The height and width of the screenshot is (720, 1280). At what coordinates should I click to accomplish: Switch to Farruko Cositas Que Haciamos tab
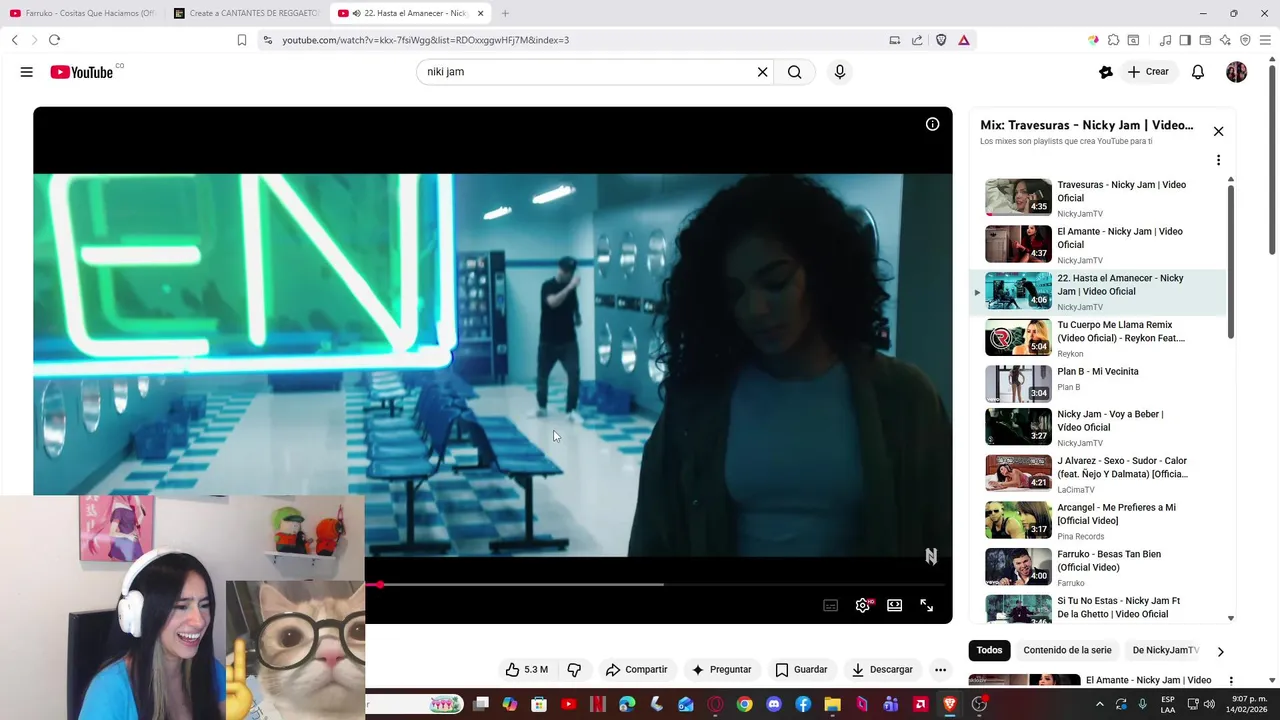click(x=83, y=13)
